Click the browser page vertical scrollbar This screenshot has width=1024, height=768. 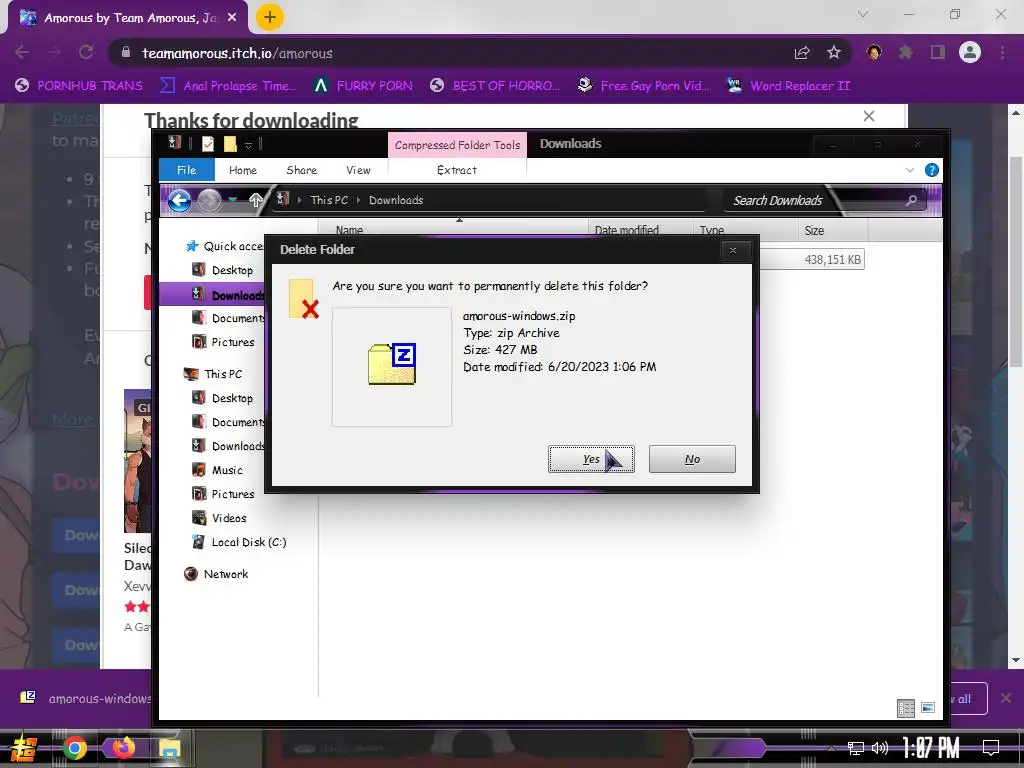coord(1016,261)
